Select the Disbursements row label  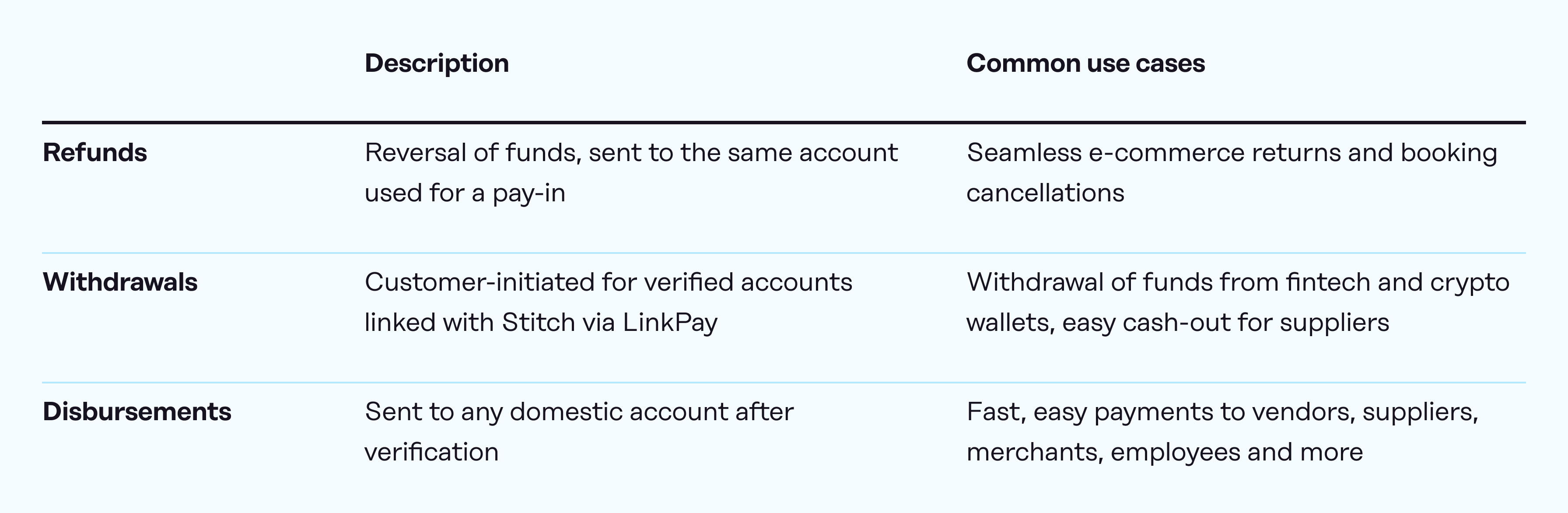click(x=137, y=412)
